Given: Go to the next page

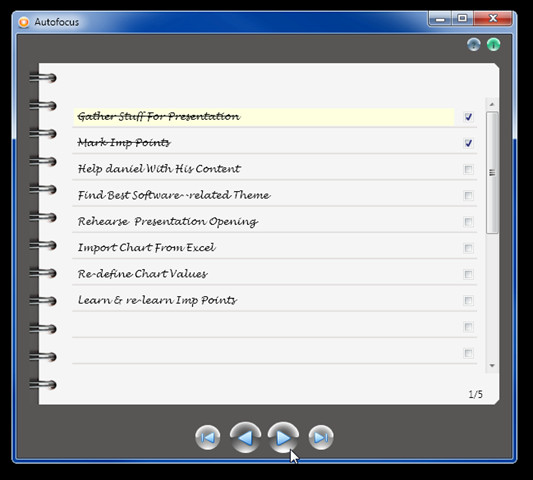Looking at the screenshot, I should point(283,438).
